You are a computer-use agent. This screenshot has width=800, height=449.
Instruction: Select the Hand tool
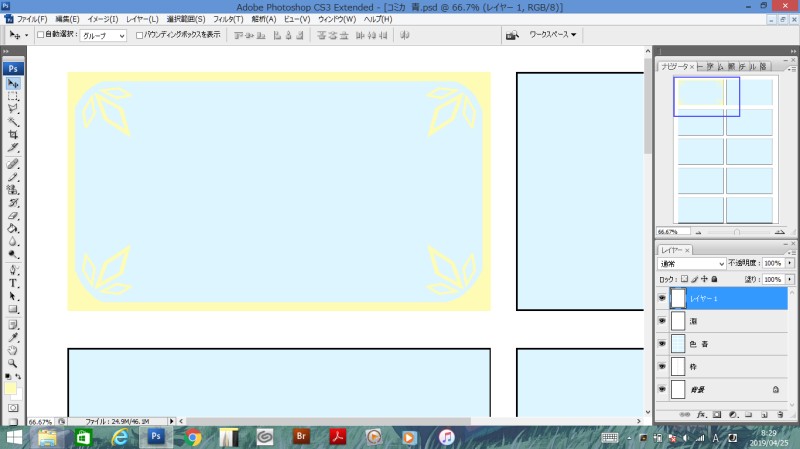click(13, 350)
